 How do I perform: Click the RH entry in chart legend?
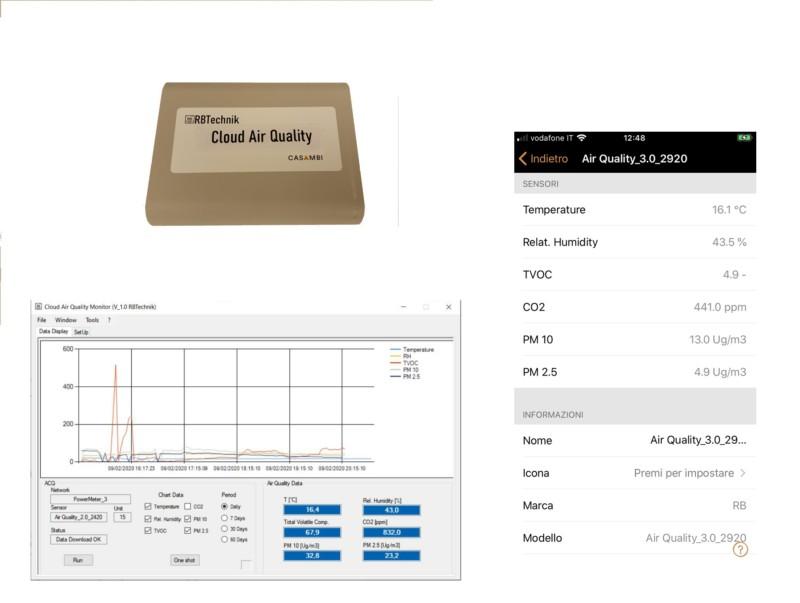401,356
